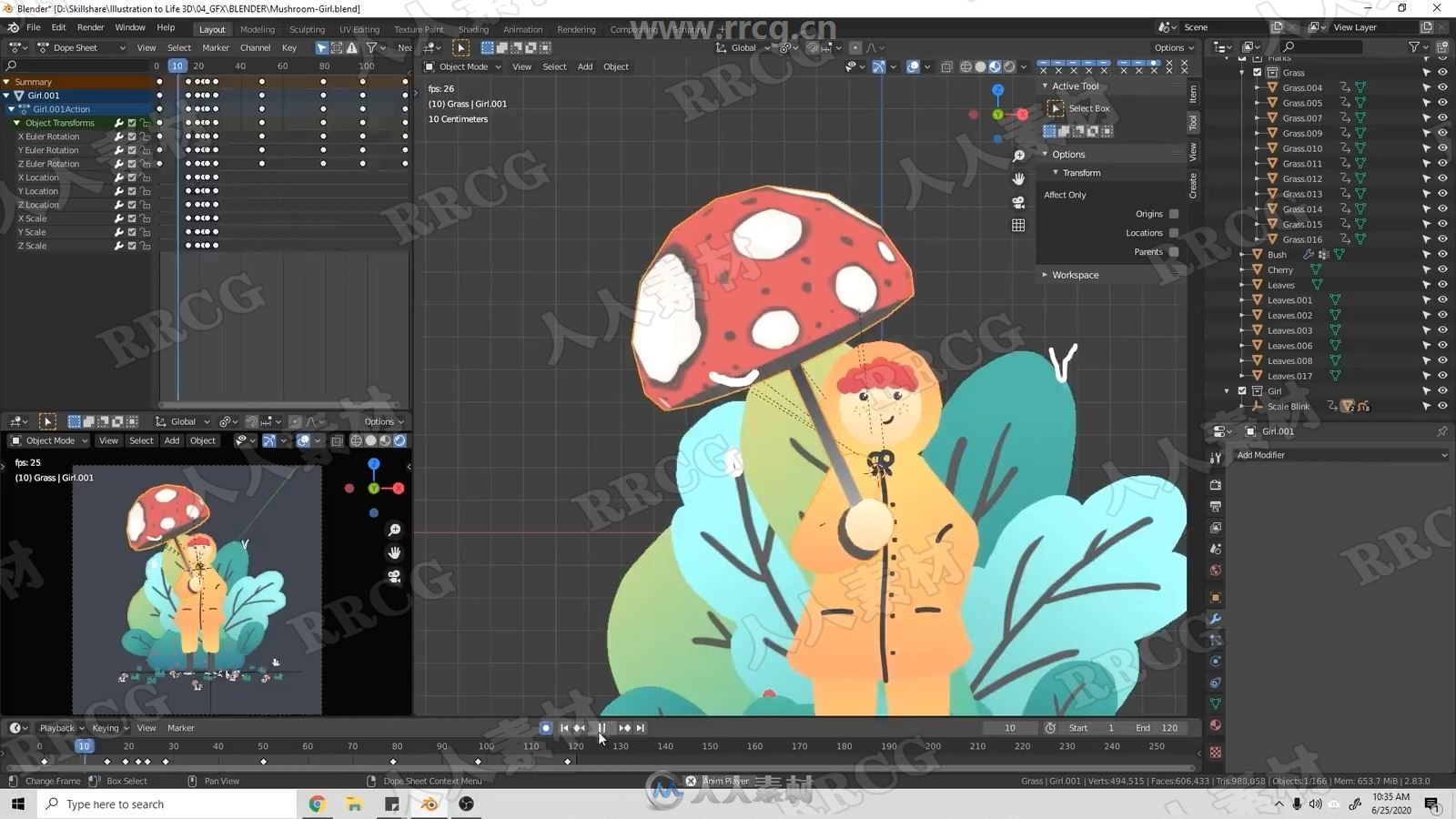Open the Texture properties checker icon
The image size is (1456, 819).
pos(1215,753)
